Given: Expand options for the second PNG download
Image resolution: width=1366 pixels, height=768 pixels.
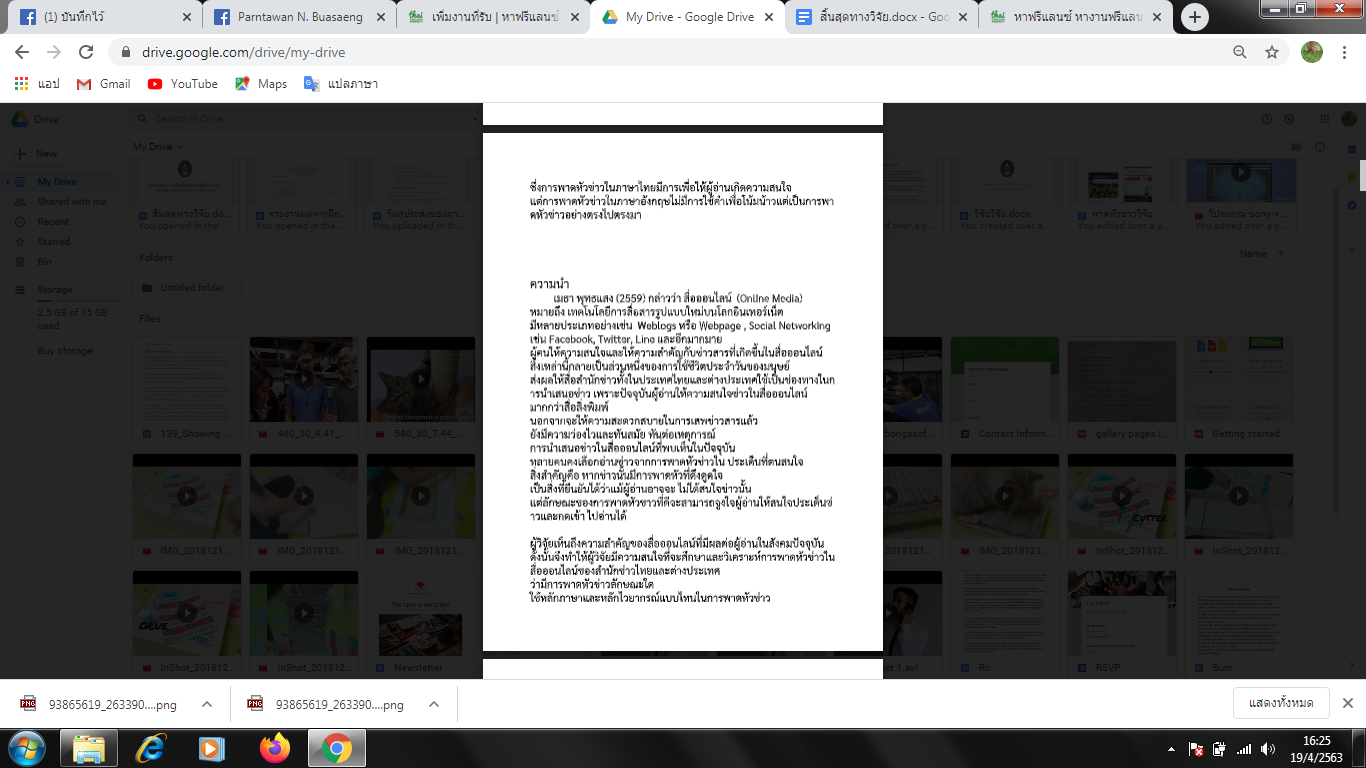Looking at the screenshot, I should click(x=434, y=704).
